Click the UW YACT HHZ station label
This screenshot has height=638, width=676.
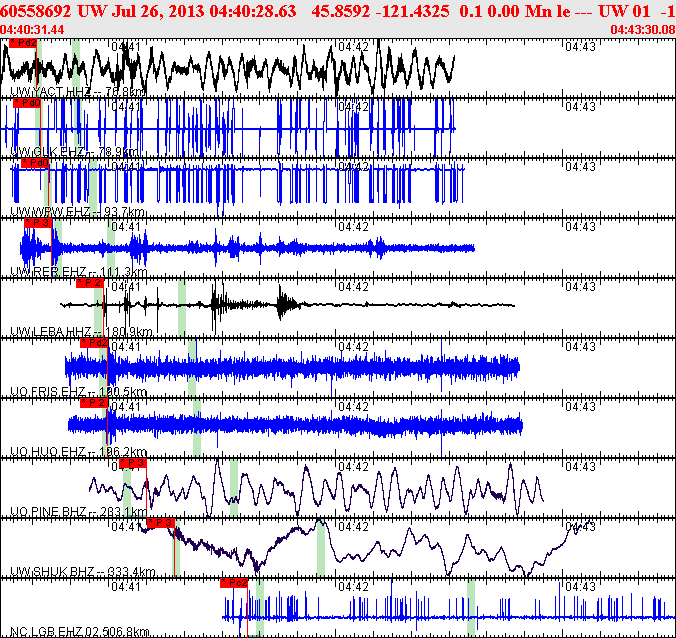tap(78, 91)
